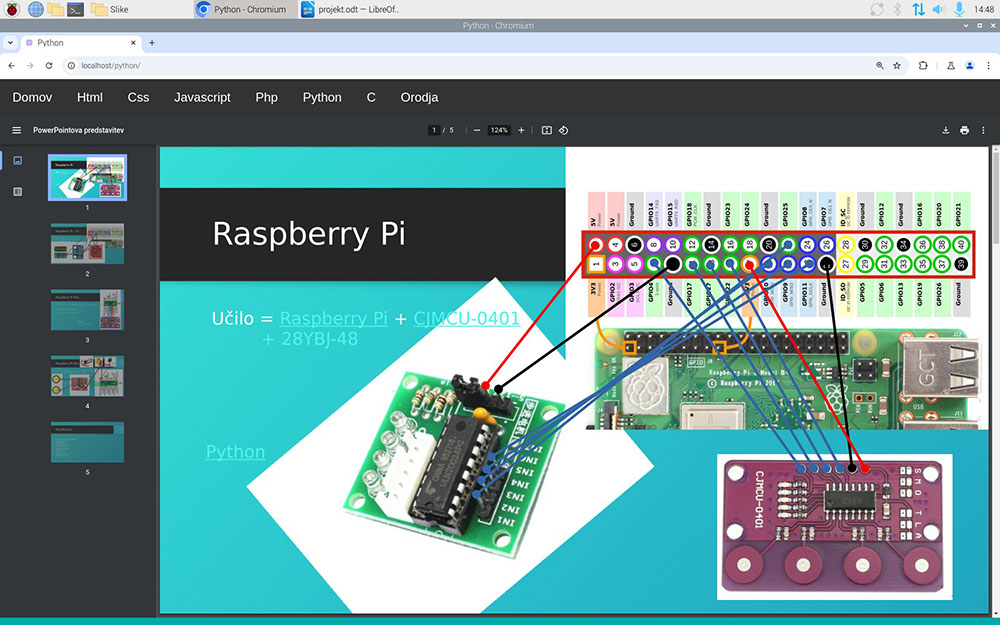Open the Chromium tab search dropdown
Image resolution: width=1000 pixels, height=625 pixels.
coord(10,43)
